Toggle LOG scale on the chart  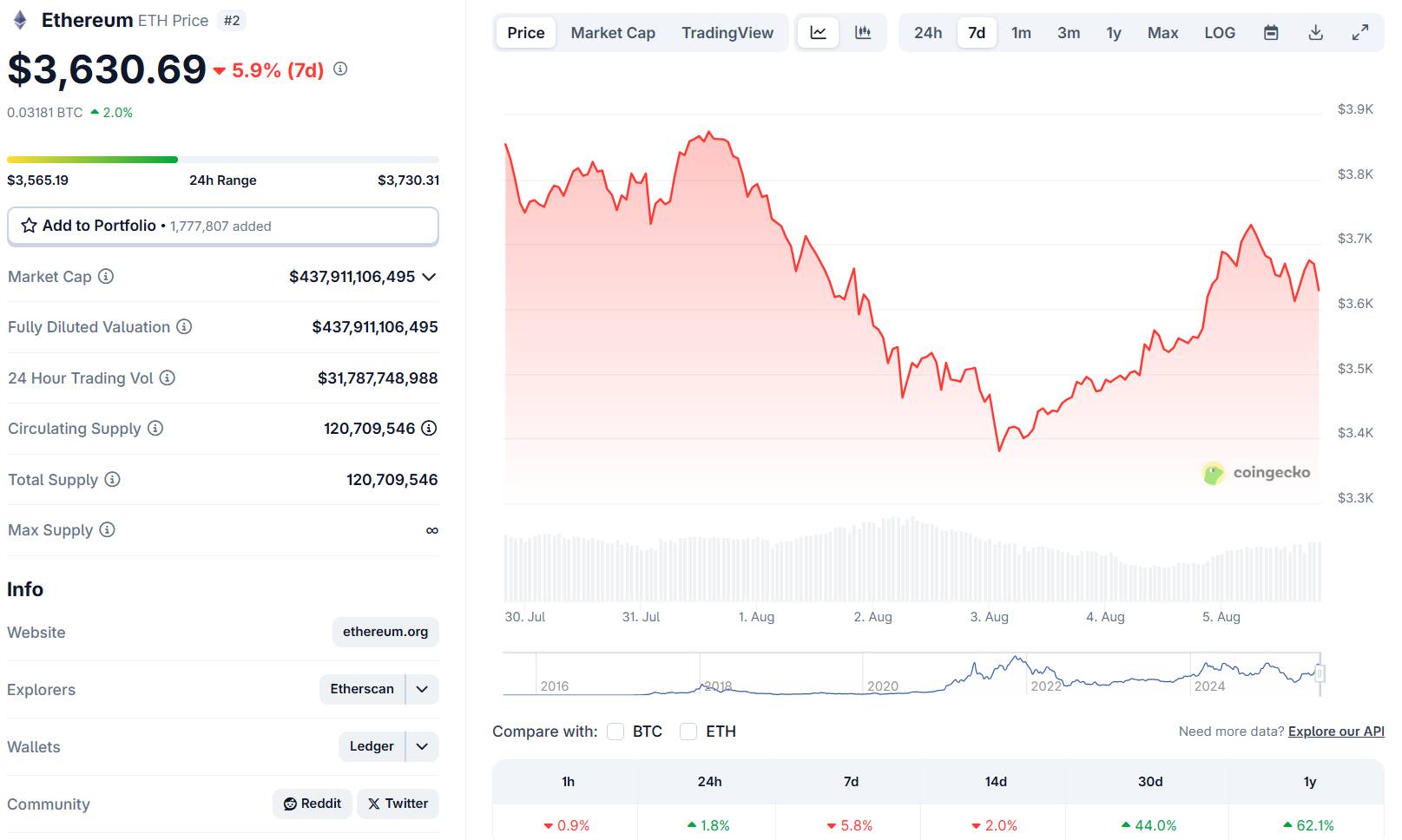click(x=1220, y=33)
